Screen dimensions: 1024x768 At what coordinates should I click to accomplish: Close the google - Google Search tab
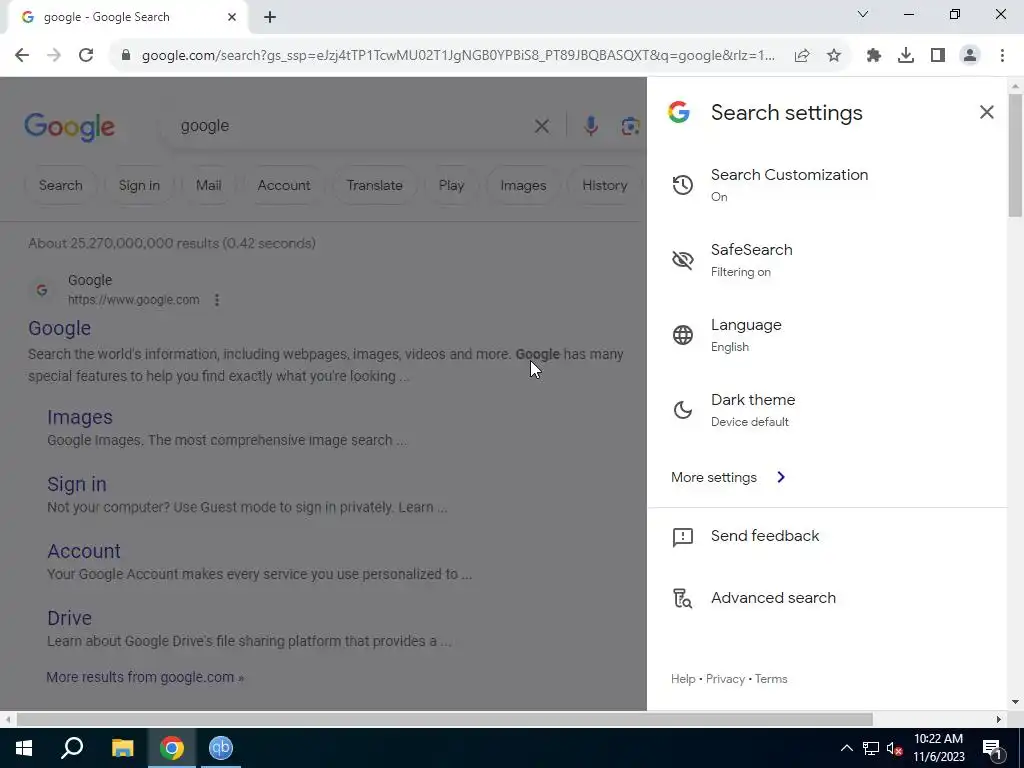coord(232,17)
